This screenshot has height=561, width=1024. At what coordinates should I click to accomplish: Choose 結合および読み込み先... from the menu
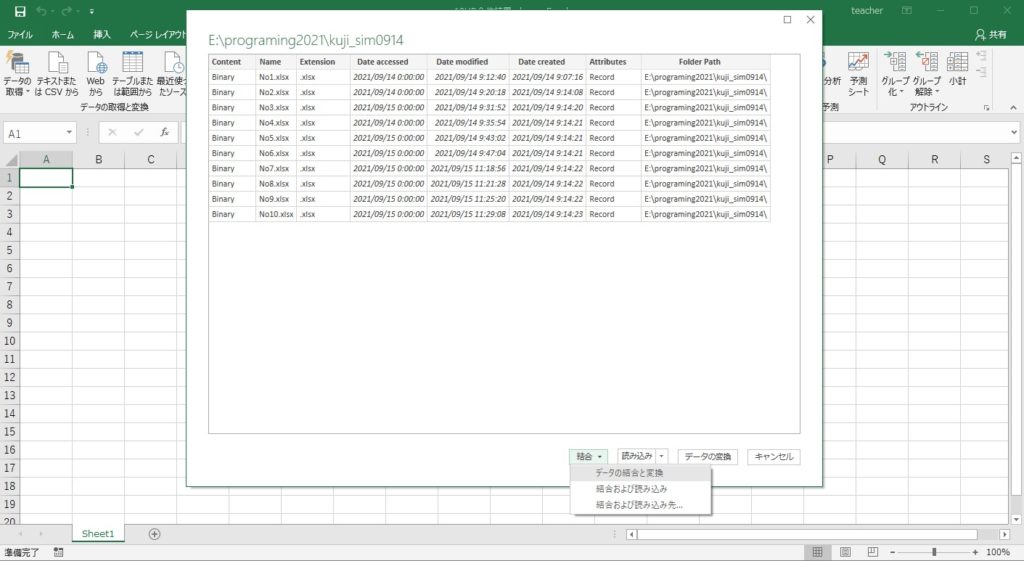(x=641, y=505)
